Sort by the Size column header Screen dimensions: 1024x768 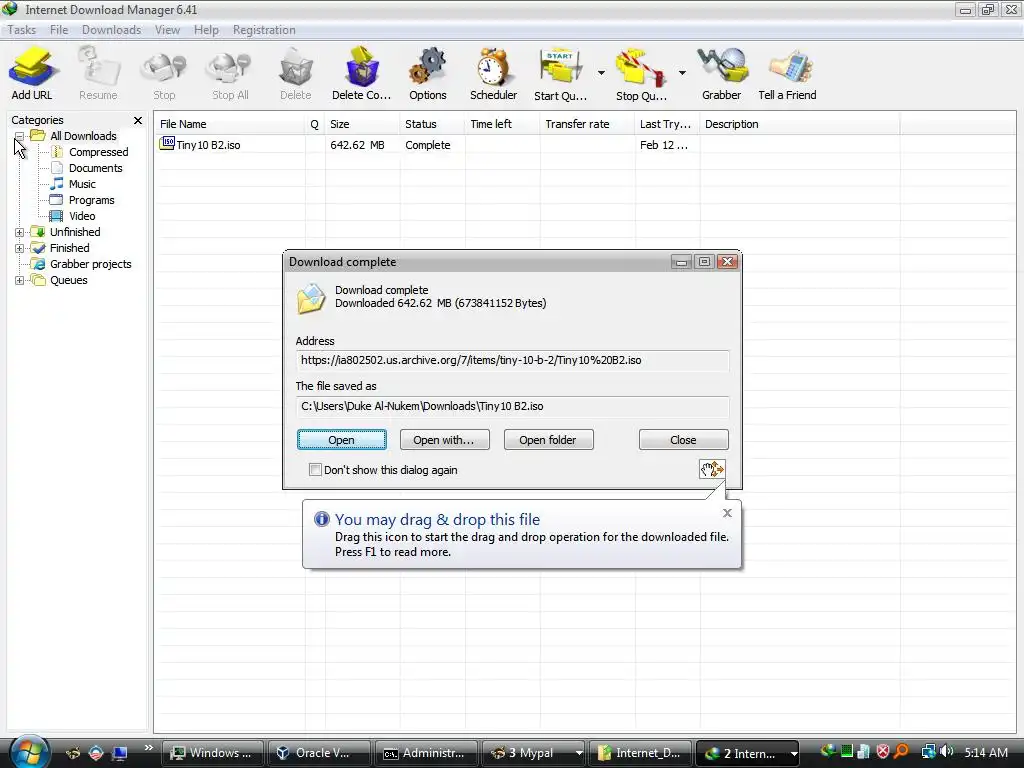point(362,124)
